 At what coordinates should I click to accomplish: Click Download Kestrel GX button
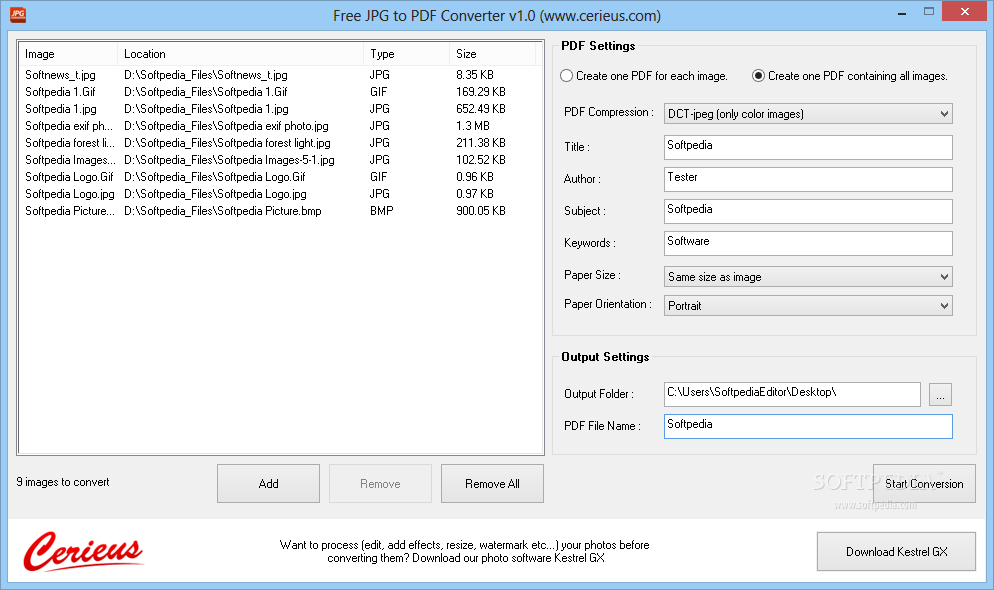pos(896,552)
